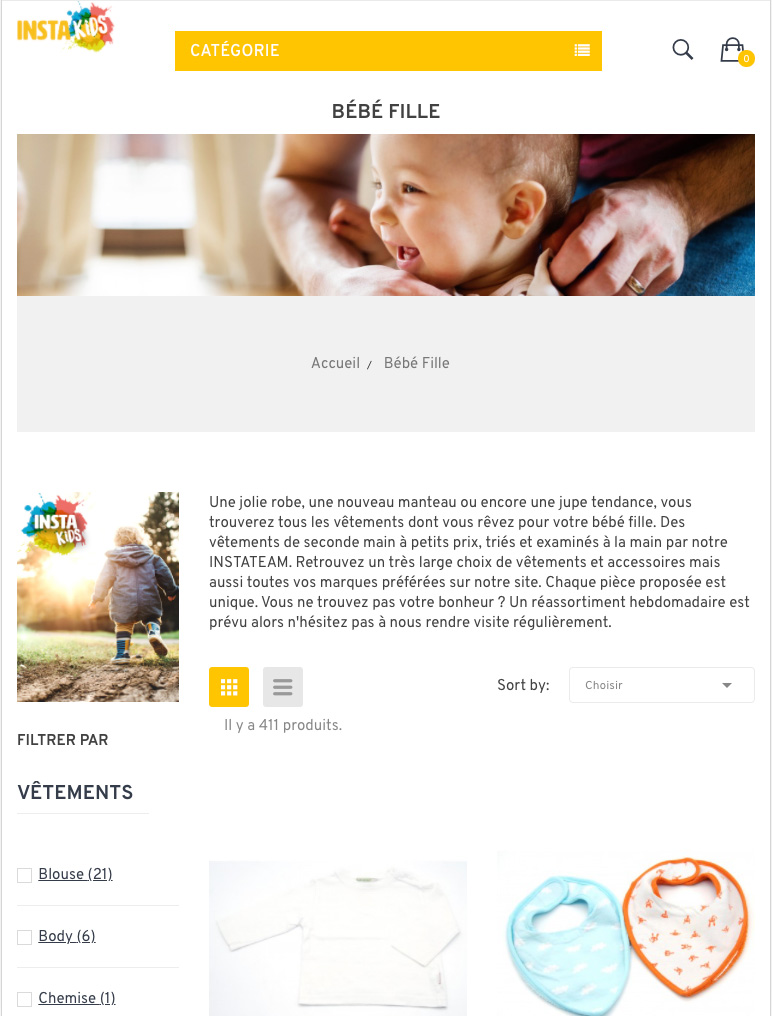The height and width of the screenshot is (1016, 772).
Task: Click the list icon in the Catégorie bar
Action: [582, 51]
